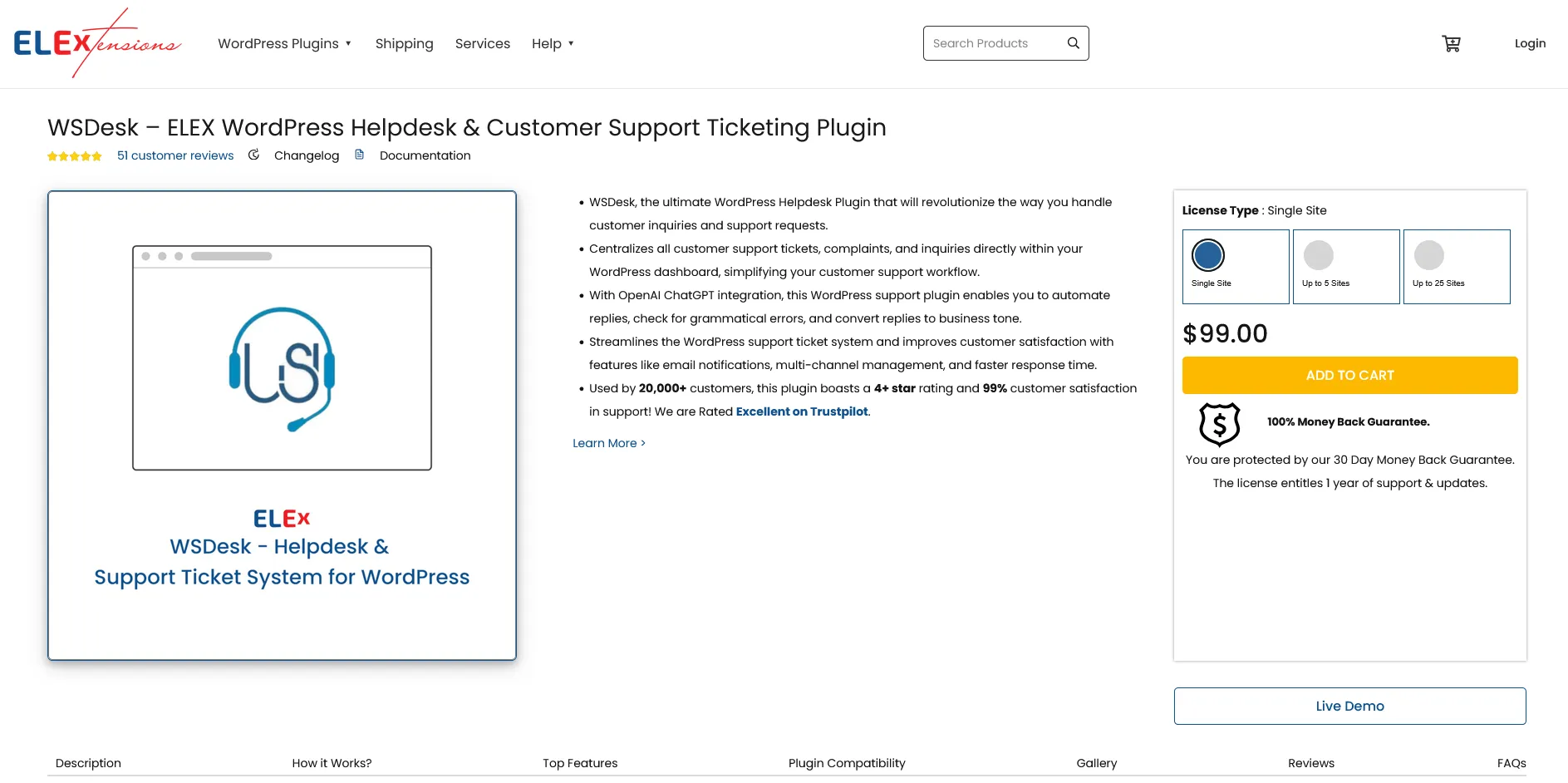Expand the WordPress Plugins dropdown menu
Screen dimensions: 1568x783
point(284,43)
